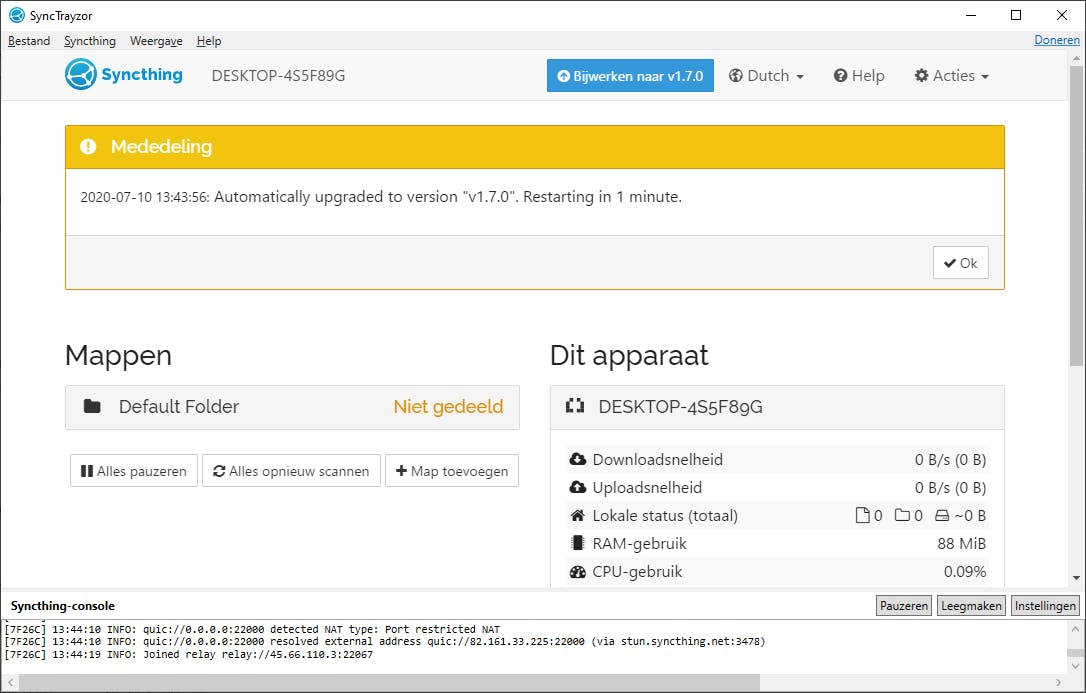
Task: Click the 88 MiB RAM value
Action: (961, 543)
